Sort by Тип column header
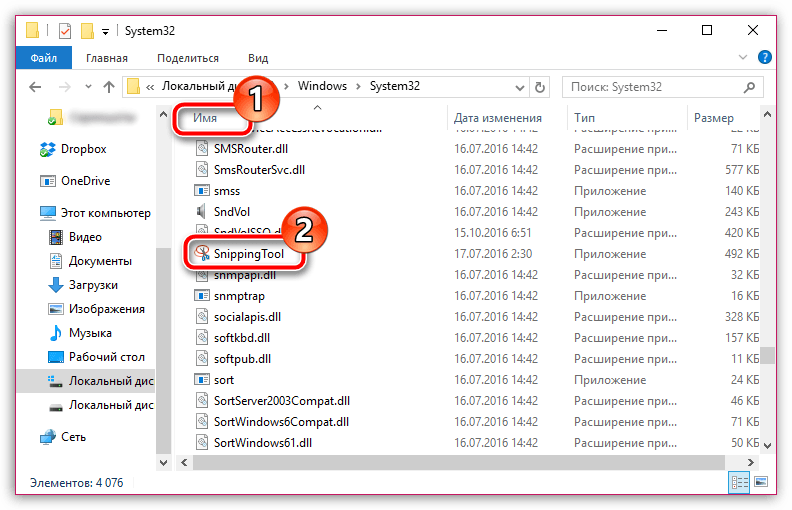This screenshot has height=510, width=792. 584,118
